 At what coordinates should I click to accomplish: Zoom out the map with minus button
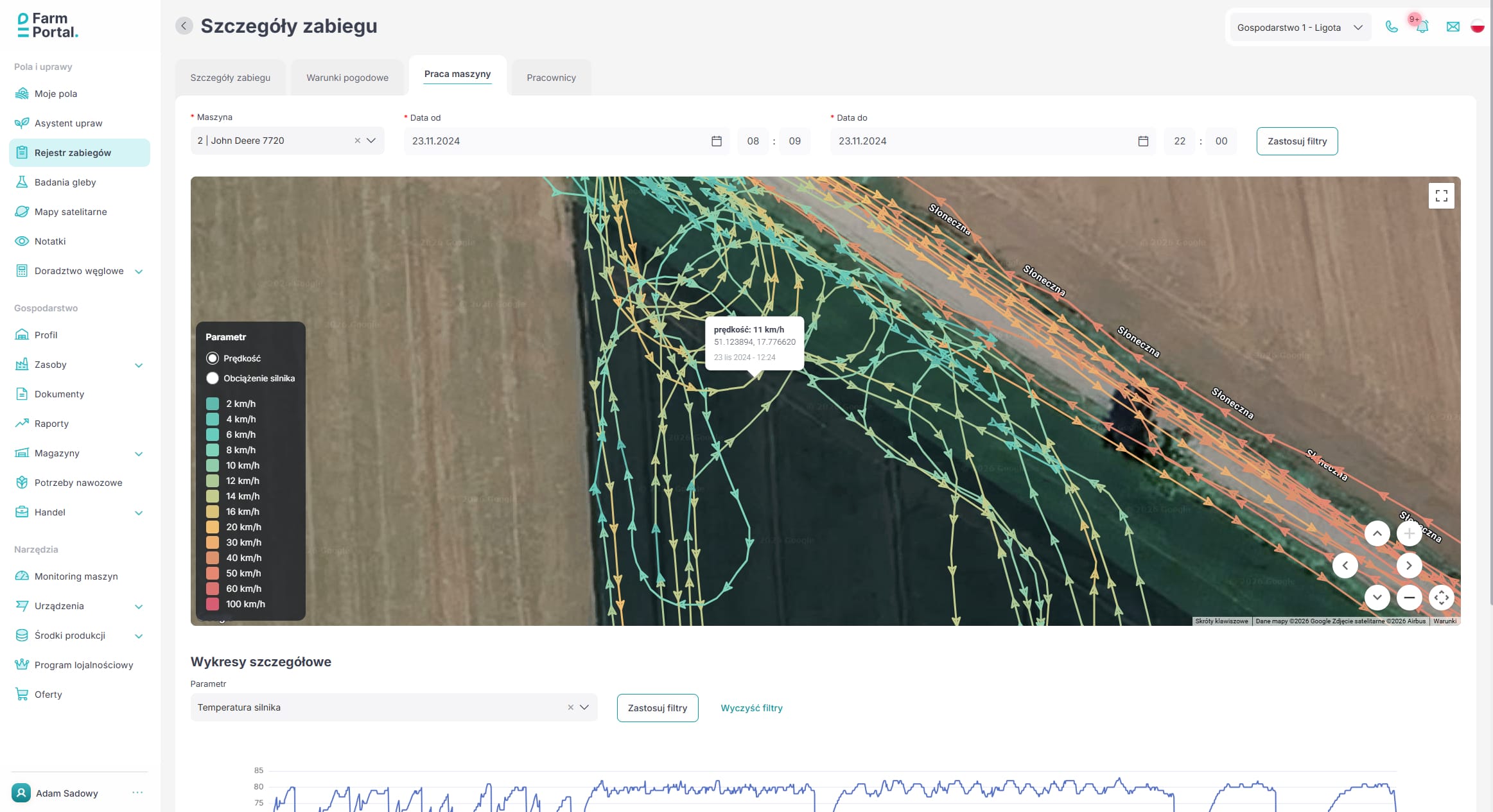1409,598
